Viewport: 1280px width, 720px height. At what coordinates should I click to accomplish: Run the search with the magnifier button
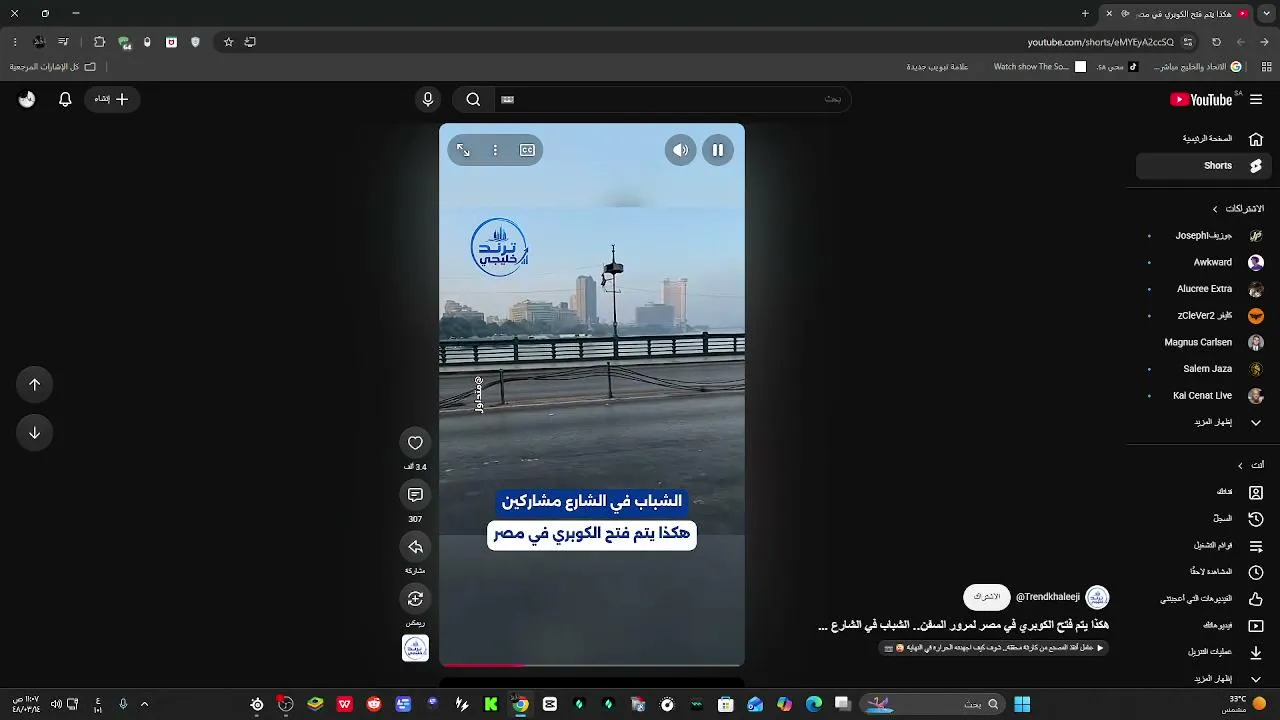[x=473, y=99]
